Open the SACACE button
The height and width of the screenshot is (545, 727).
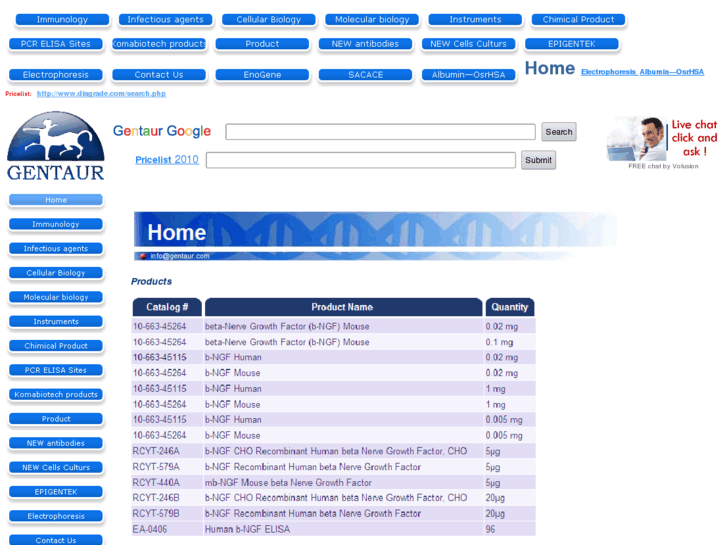[x=365, y=75]
